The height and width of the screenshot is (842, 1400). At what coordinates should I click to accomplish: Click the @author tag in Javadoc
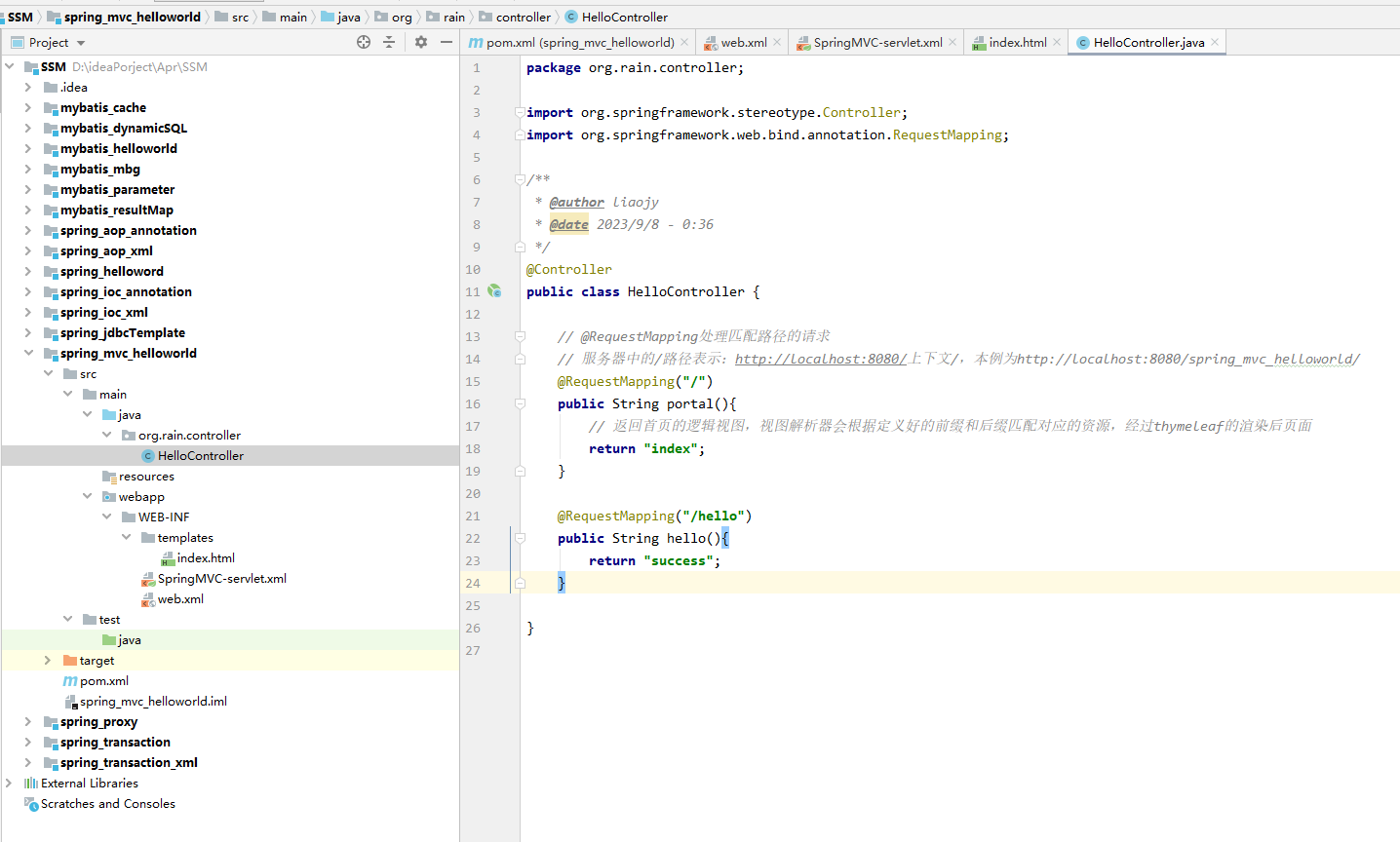click(x=577, y=202)
